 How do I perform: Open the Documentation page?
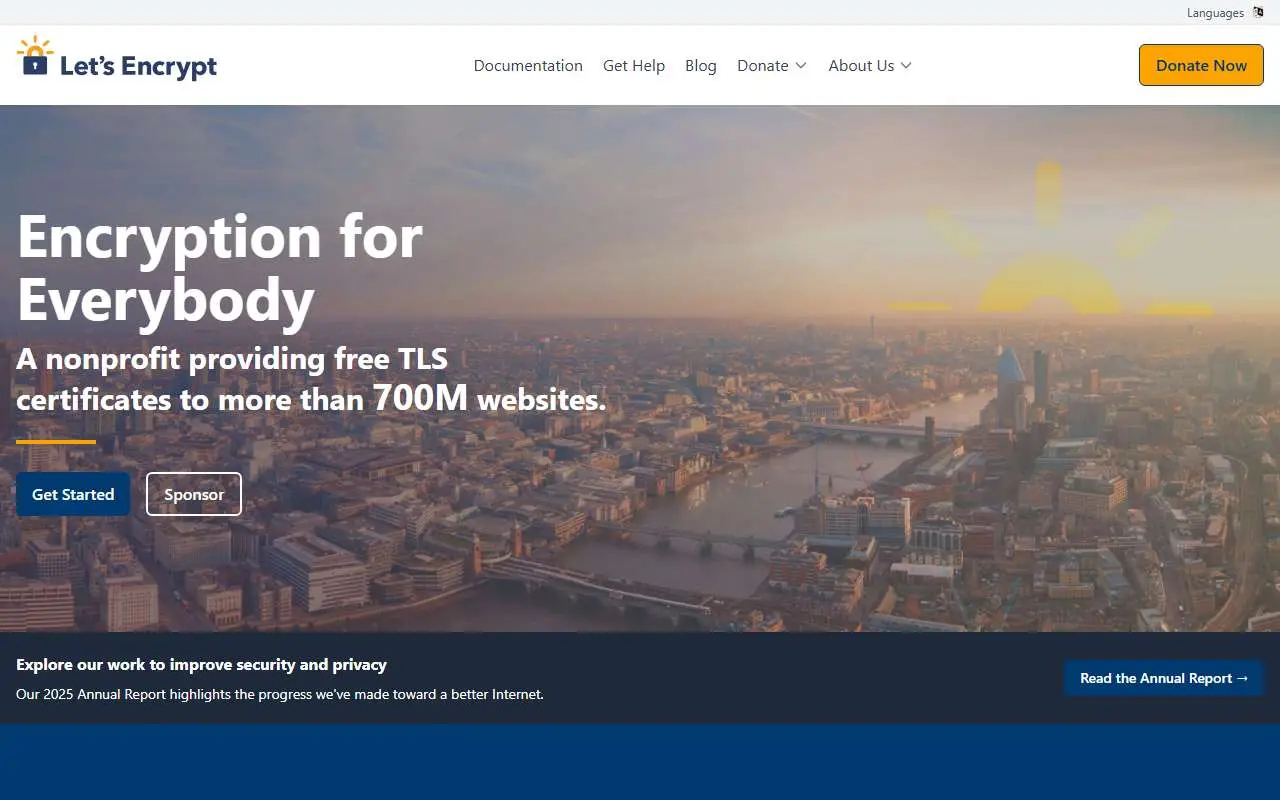(528, 65)
